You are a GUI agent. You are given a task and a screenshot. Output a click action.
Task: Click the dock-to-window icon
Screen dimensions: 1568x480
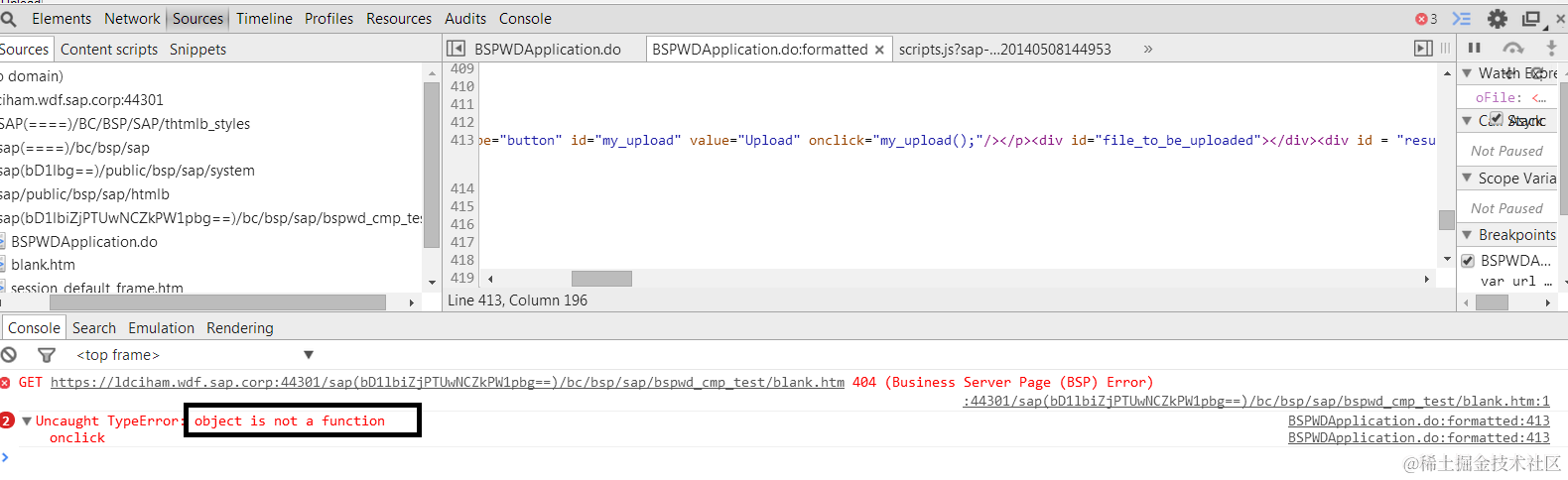click(1531, 19)
